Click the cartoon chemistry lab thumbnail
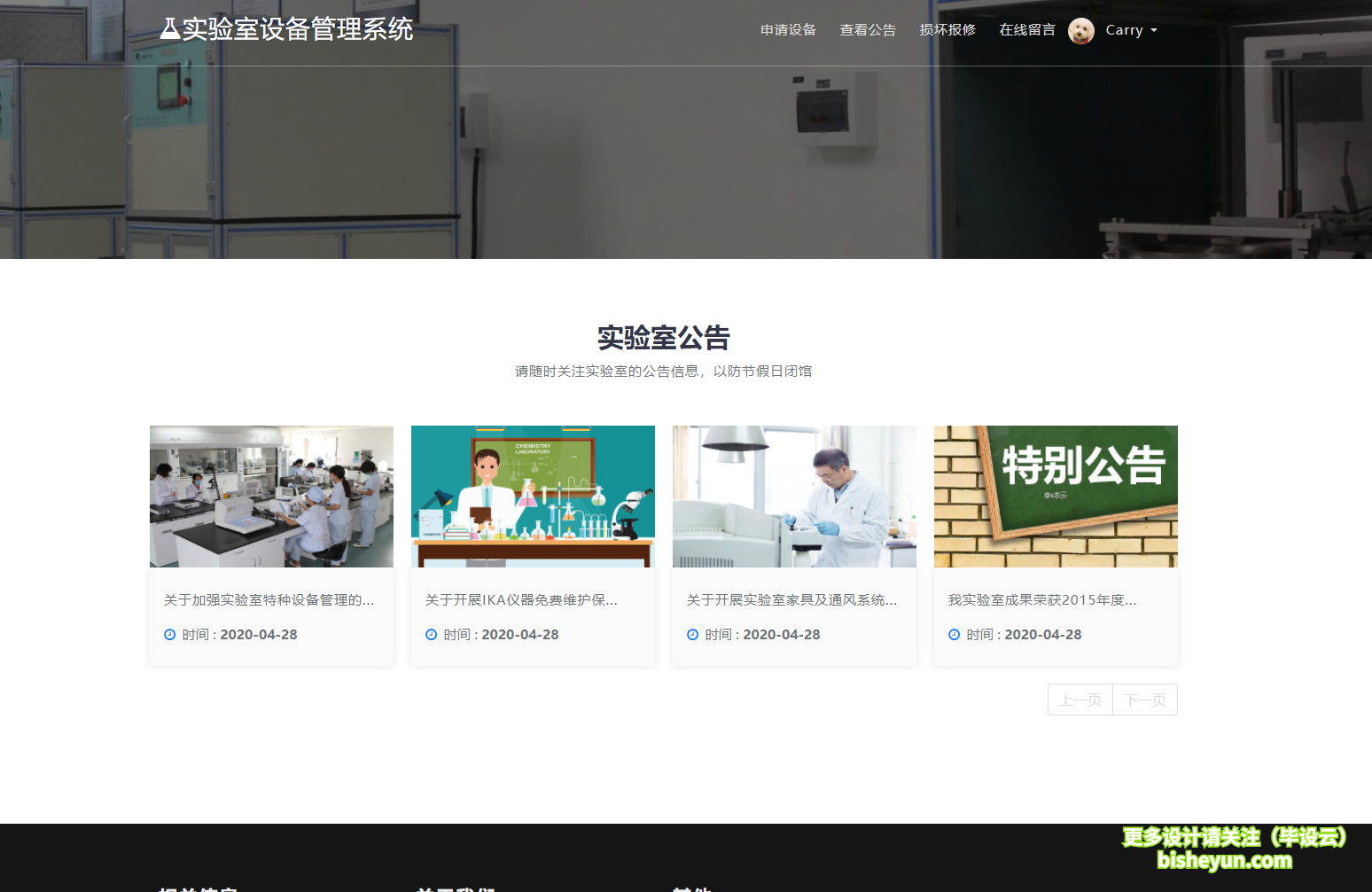The image size is (1372, 892). 532,496
